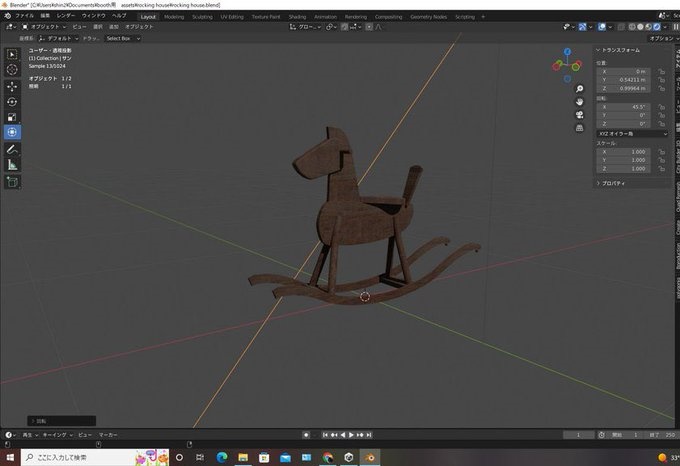
Task: Click the green Y axis on navigation gizmo
Action: click(575, 67)
